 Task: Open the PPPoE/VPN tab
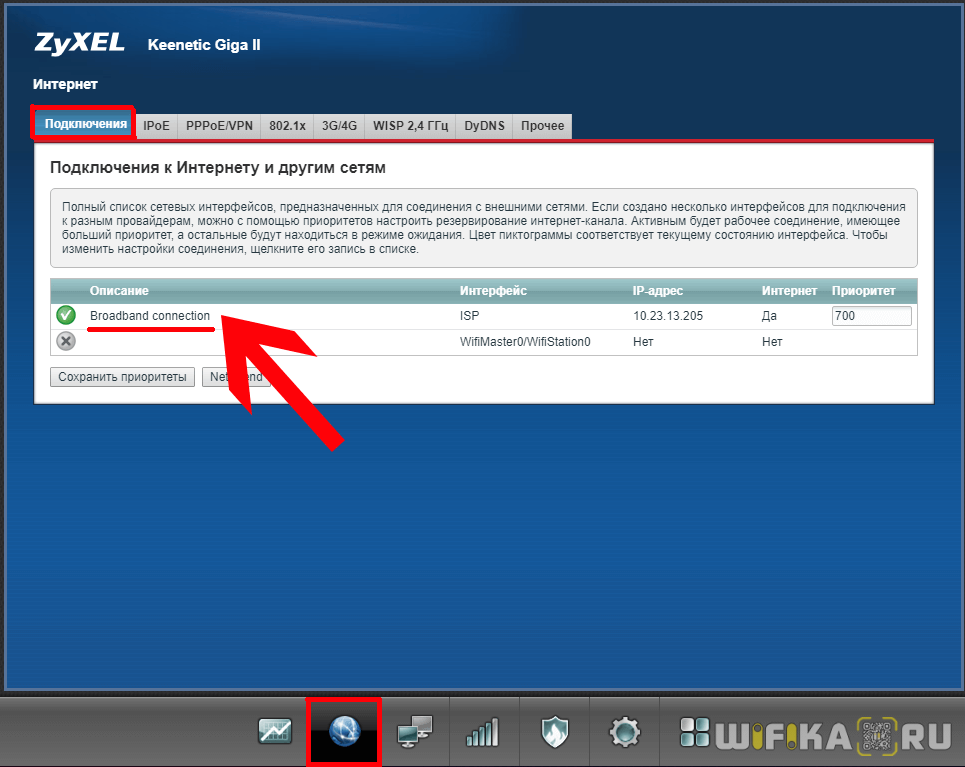pos(219,126)
